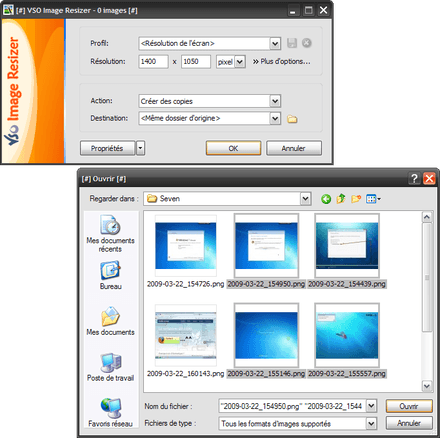Click the Plus d'options link

pos(282,61)
